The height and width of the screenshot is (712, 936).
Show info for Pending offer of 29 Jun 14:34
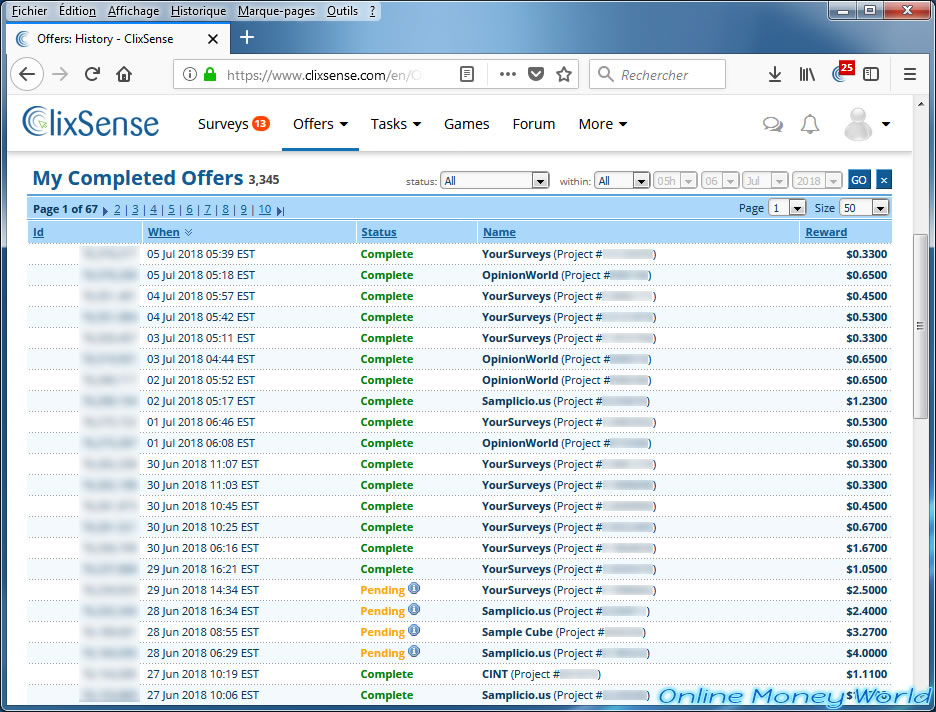tap(414, 588)
